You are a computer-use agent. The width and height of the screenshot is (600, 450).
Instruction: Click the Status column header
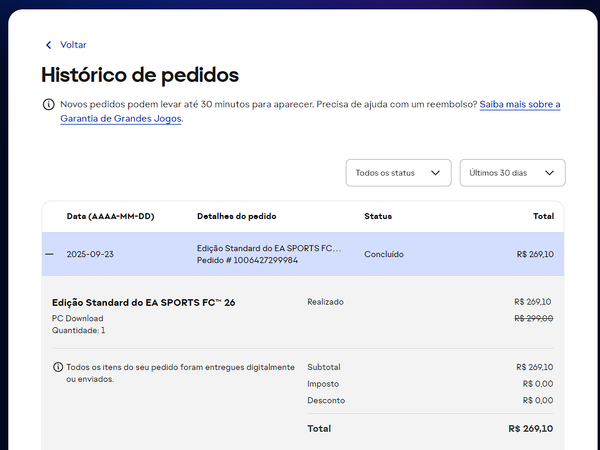click(378, 216)
